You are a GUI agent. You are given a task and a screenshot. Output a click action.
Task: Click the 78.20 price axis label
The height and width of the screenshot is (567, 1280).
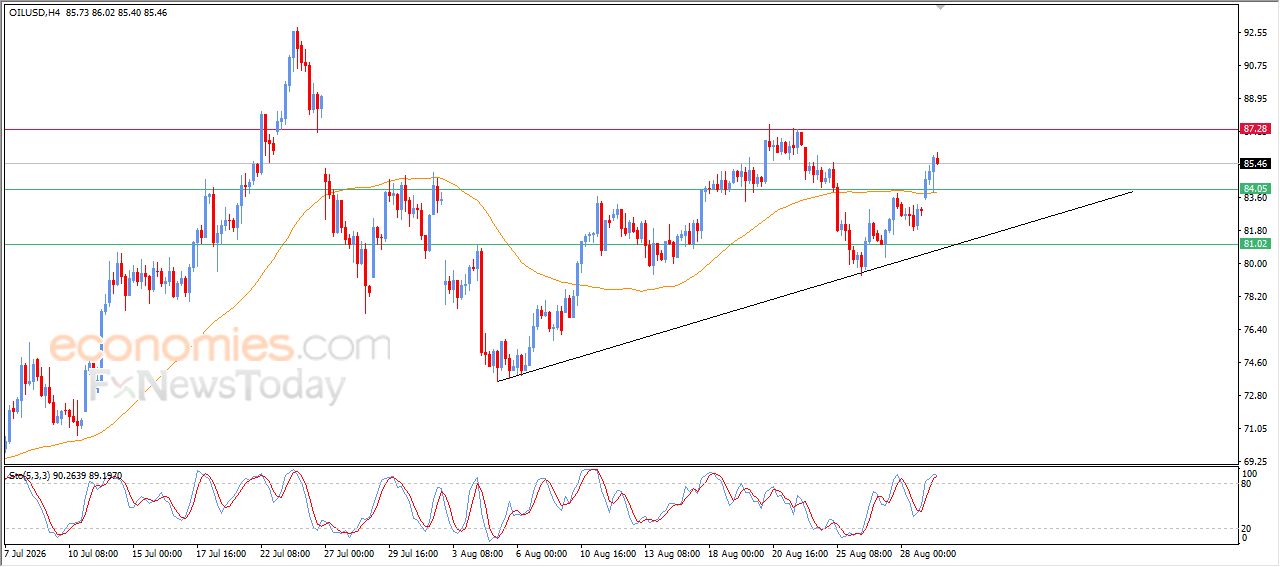pos(1255,297)
